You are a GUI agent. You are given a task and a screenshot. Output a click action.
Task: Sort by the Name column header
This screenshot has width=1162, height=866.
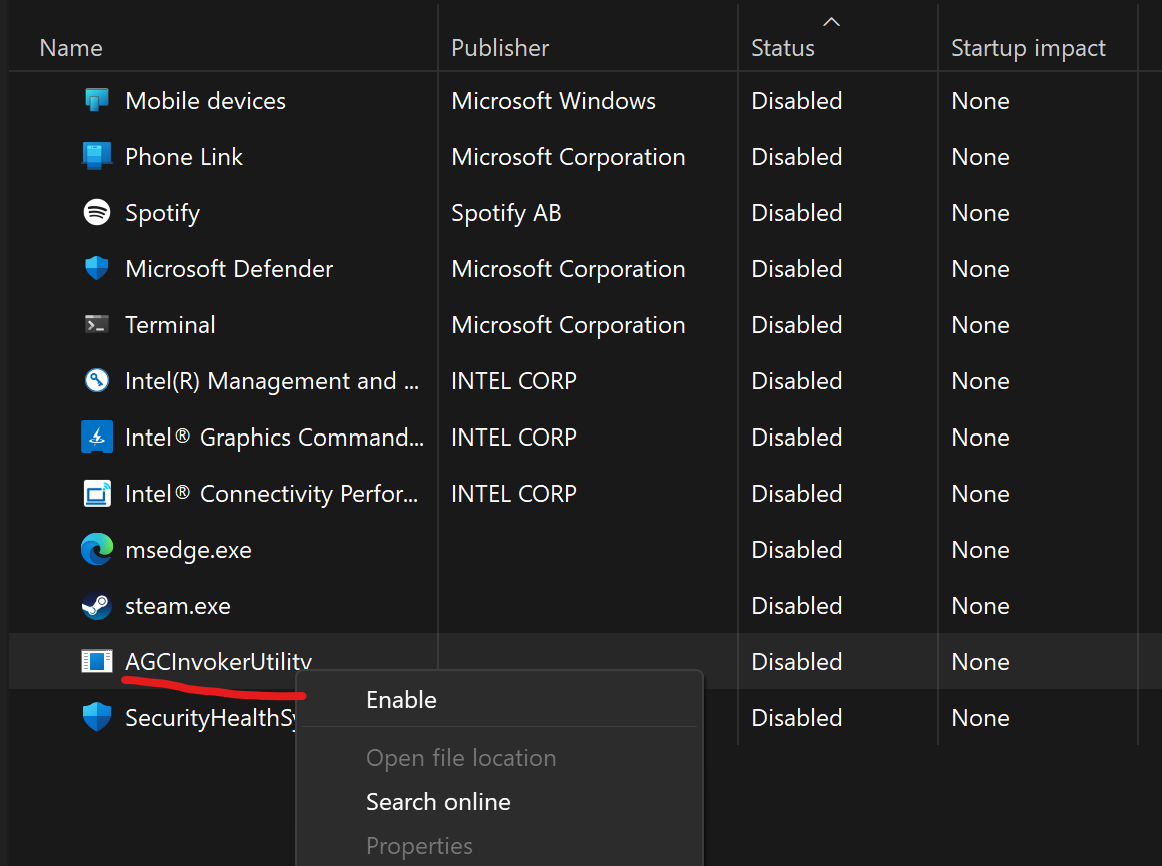(x=71, y=48)
